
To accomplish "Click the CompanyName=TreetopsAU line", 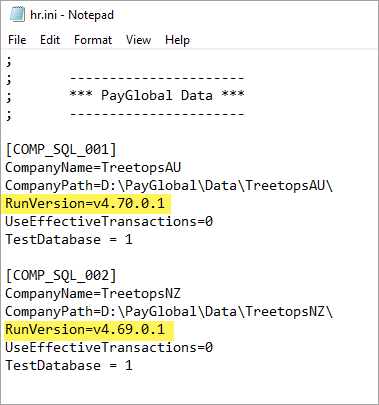I will click(x=93, y=167).
